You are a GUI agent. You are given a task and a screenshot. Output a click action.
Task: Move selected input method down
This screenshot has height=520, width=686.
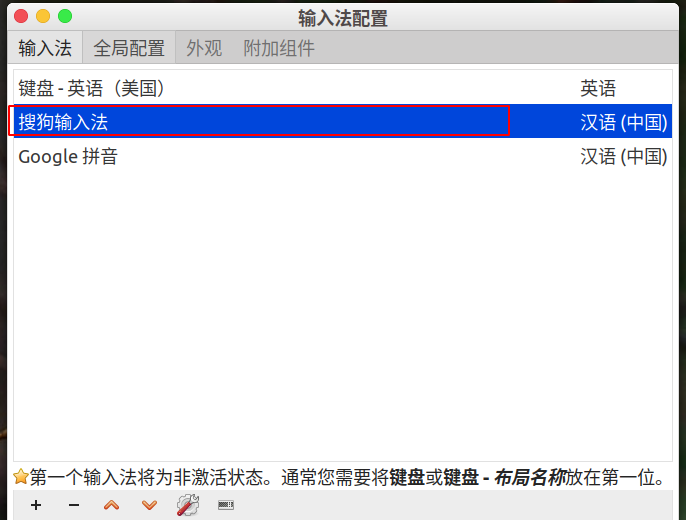[x=149, y=506]
